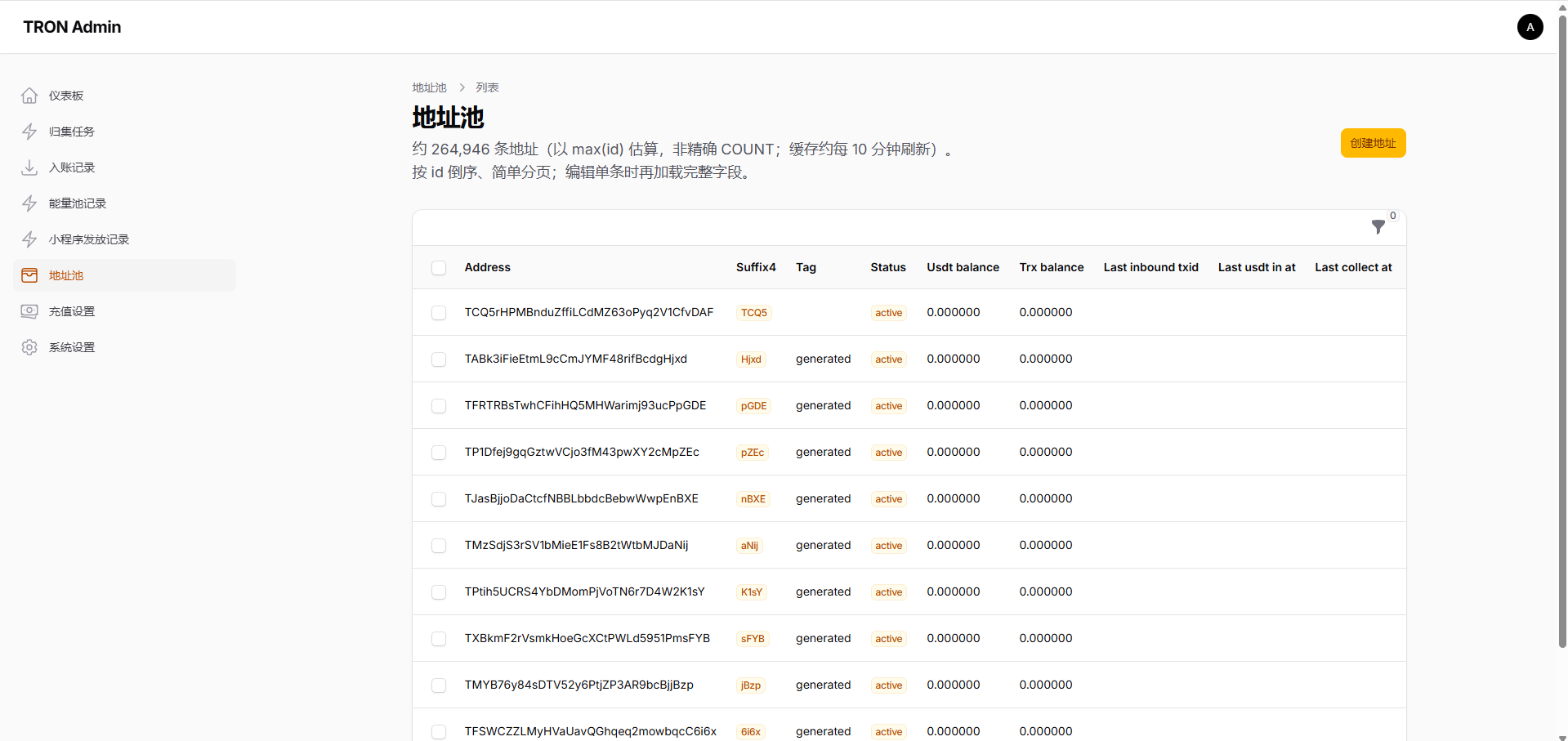Open 入账记录 in the sidebar
Screen dimensions: 1568x741
coord(124,167)
